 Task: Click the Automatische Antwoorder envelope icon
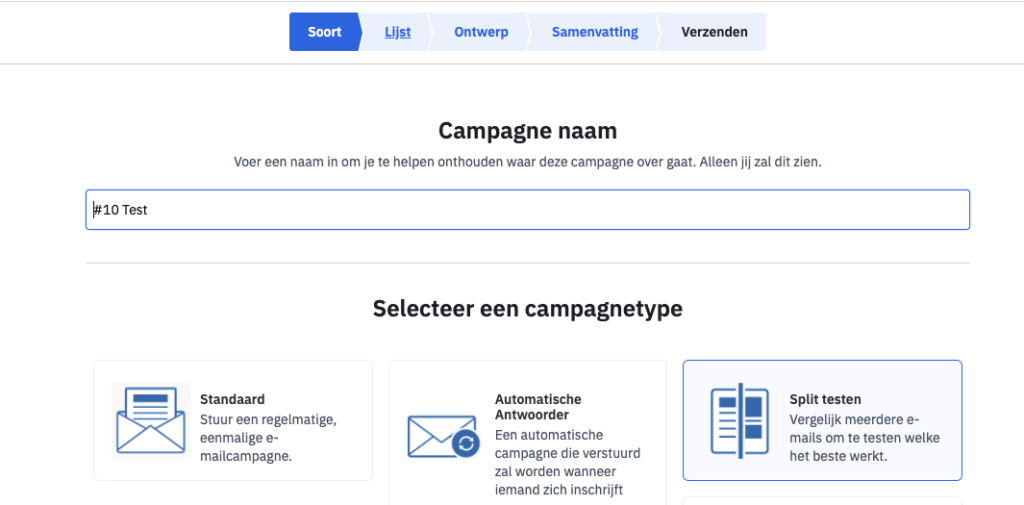click(x=437, y=435)
